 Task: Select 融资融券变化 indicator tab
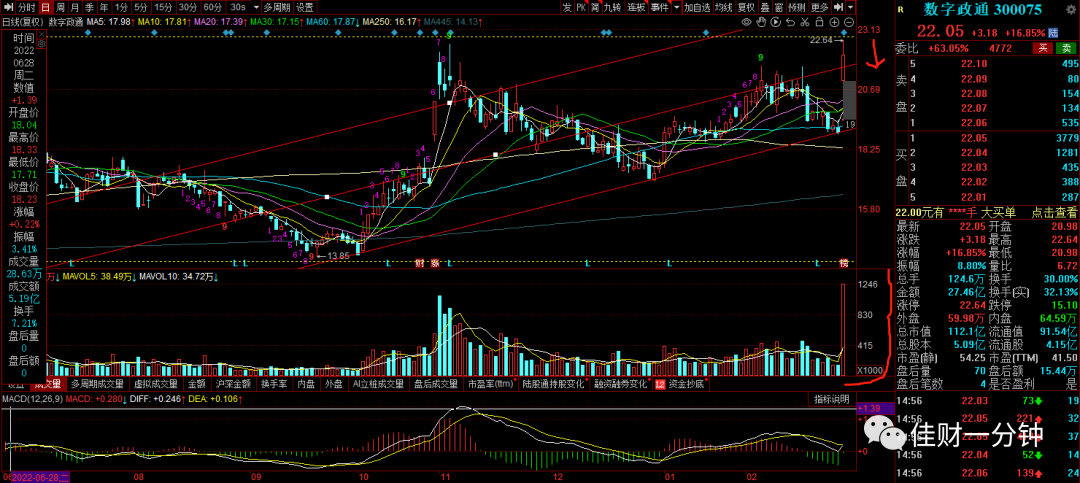pos(621,383)
